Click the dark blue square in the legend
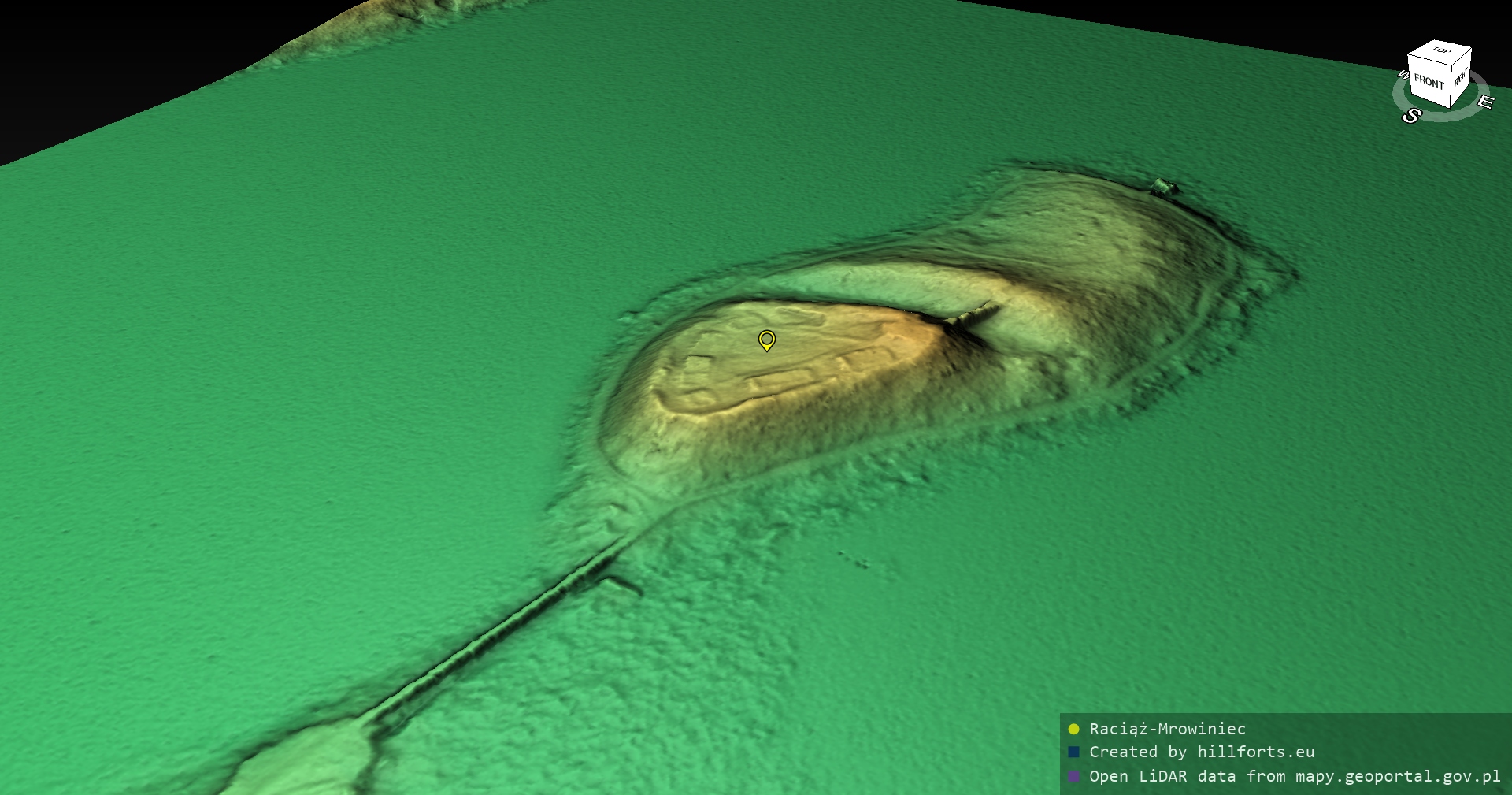Image resolution: width=1512 pixels, height=795 pixels. tap(1073, 752)
